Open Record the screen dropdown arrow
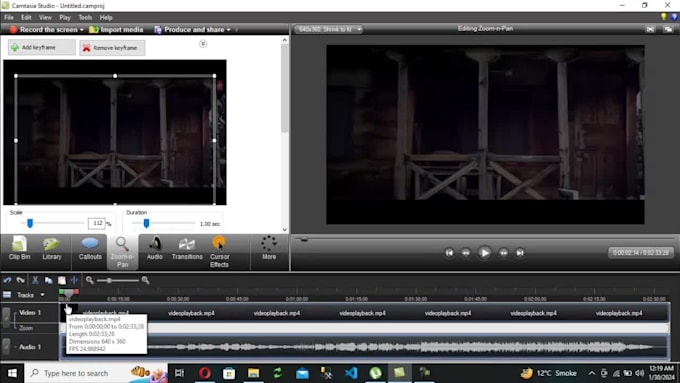680x383 pixels. (82, 29)
